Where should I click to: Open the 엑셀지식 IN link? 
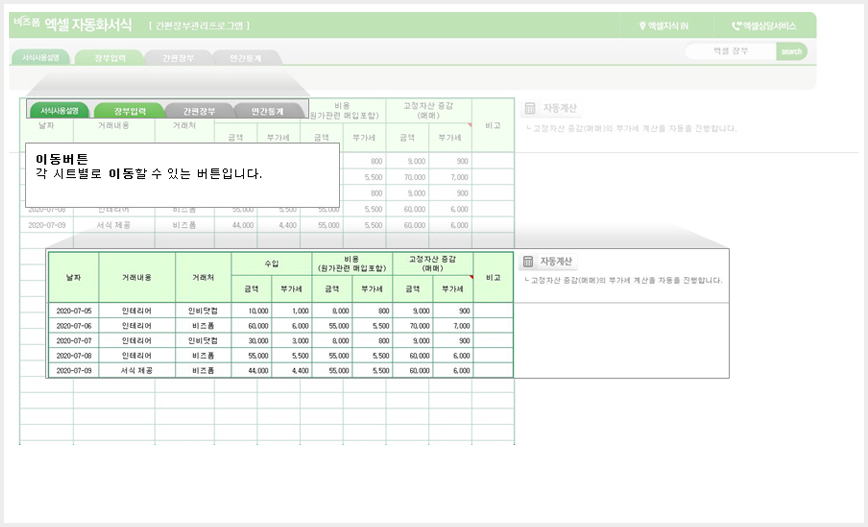664,26
